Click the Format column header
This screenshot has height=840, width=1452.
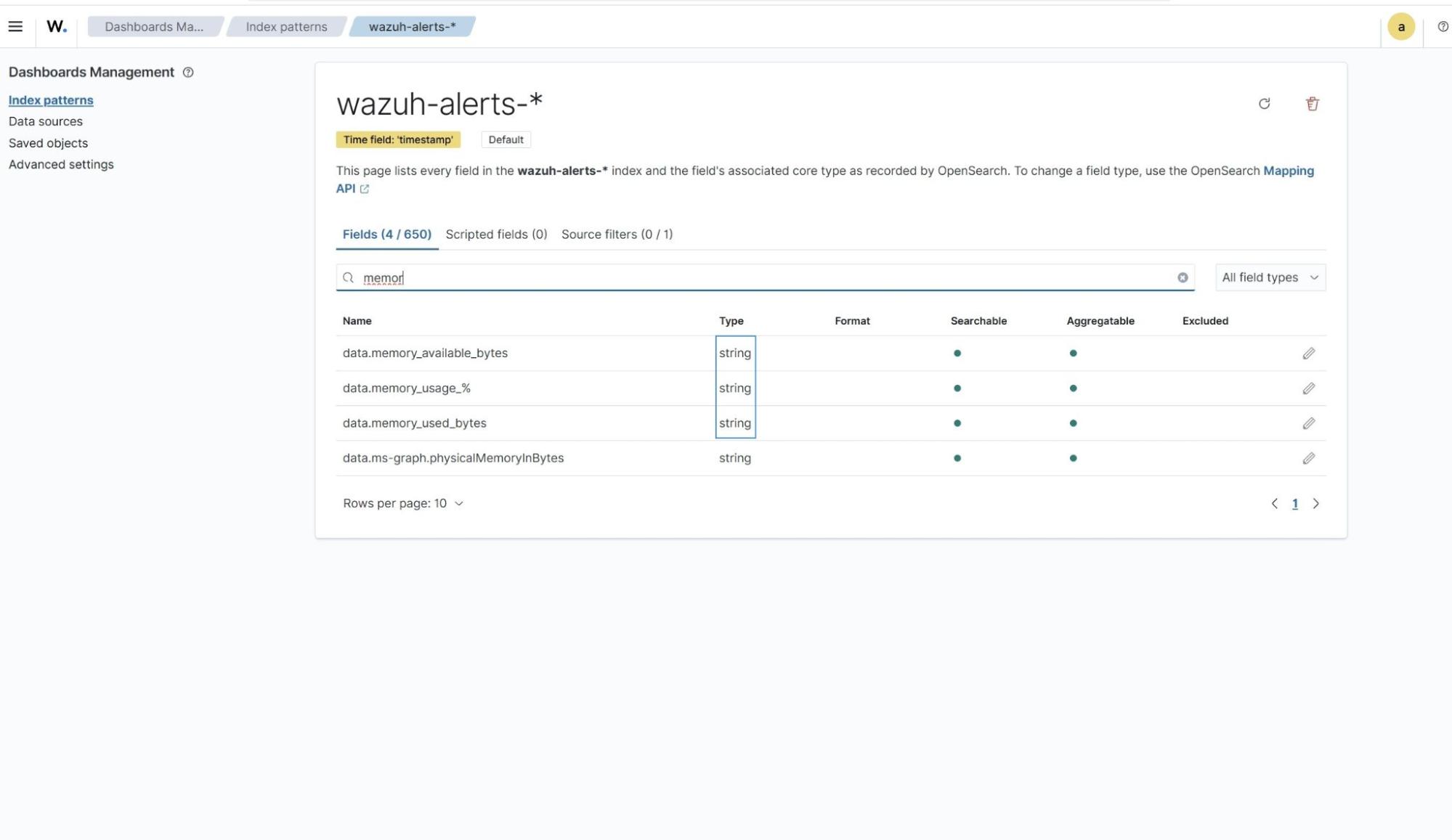[852, 321]
